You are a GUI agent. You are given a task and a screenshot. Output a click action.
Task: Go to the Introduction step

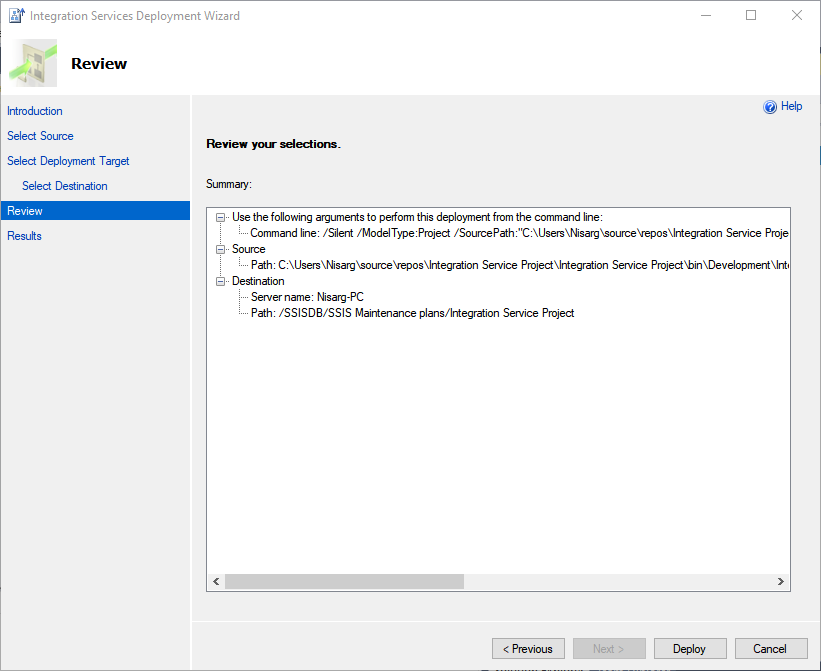(35, 111)
